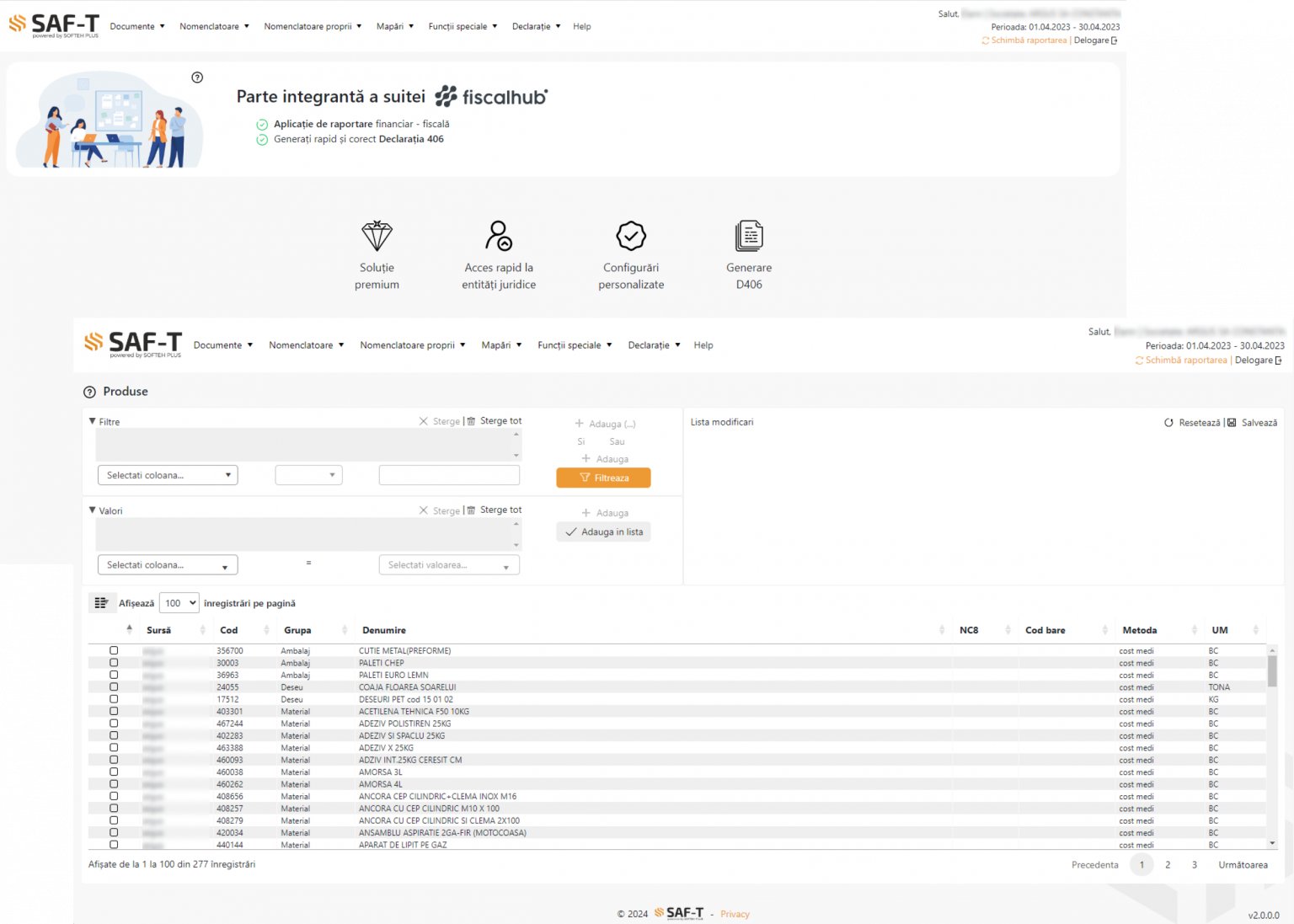Go to the Următoarea page

(x=1243, y=864)
